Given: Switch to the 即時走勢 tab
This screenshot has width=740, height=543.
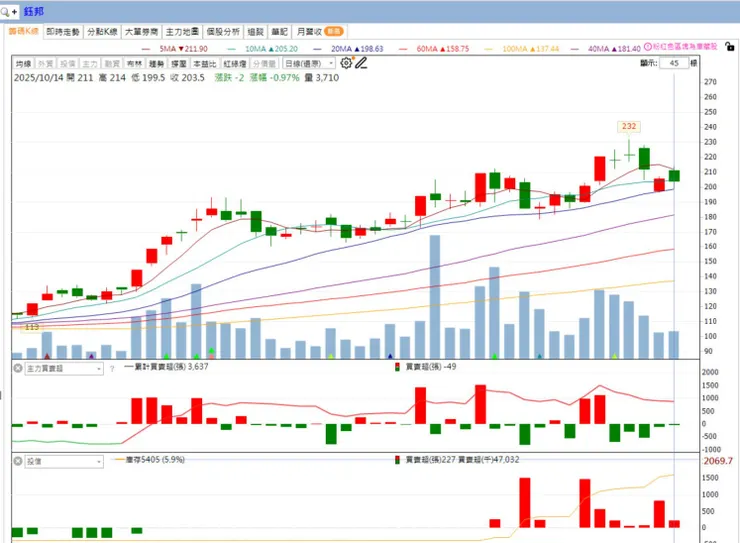Looking at the screenshot, I should pyautogui.click(x=63, y=32).
